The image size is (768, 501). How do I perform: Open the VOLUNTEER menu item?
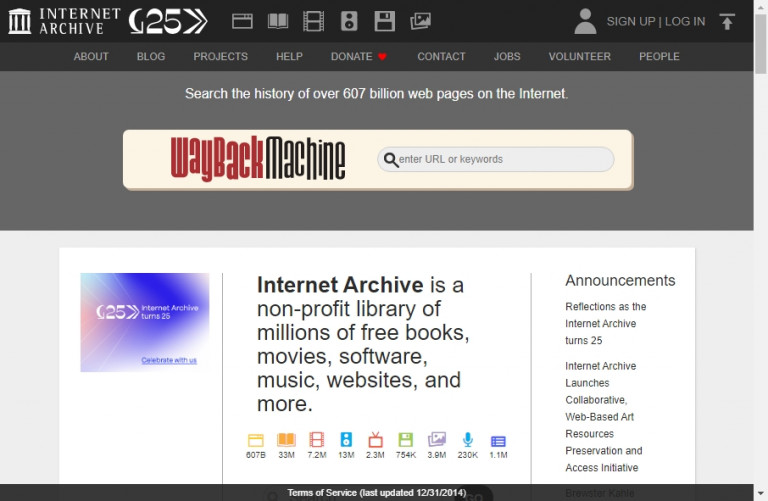[x=579, y=57]
